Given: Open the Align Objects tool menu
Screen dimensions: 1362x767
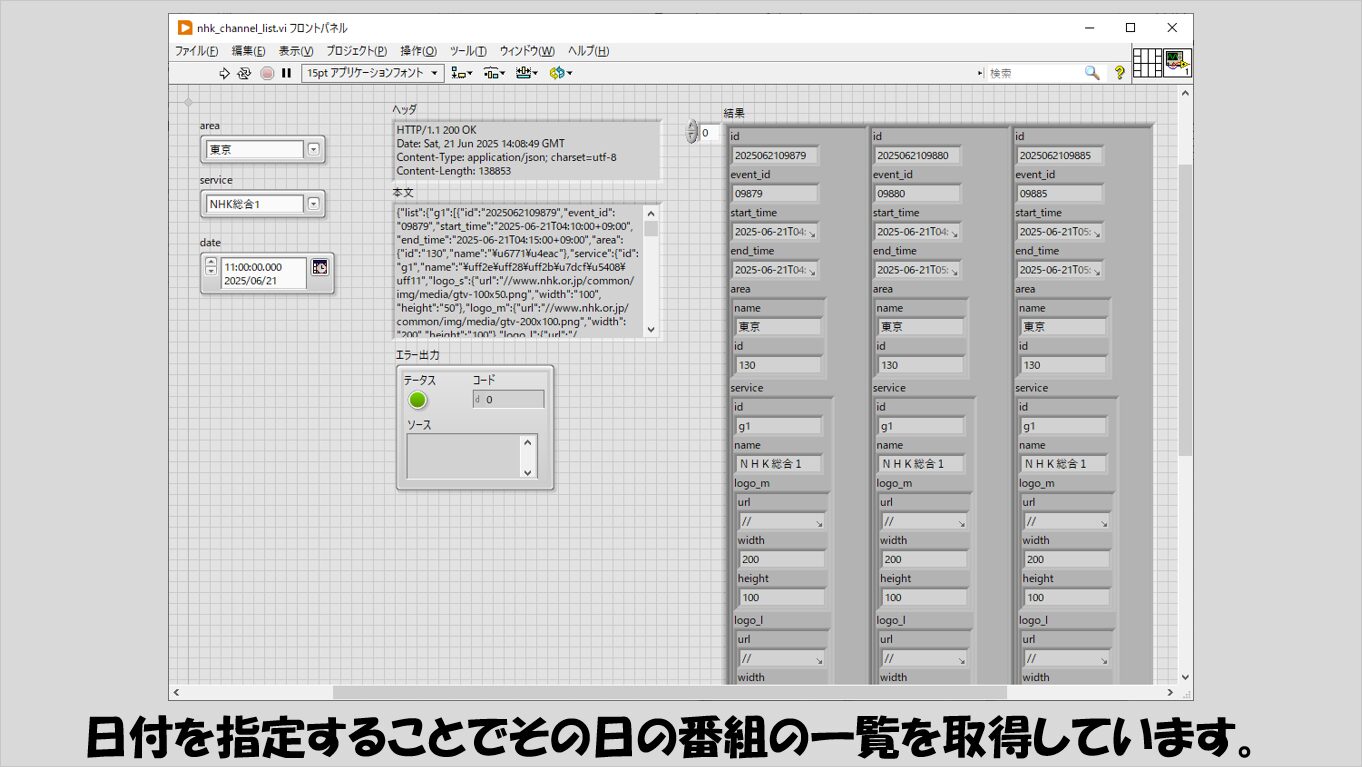Looking at the screenshot, I should (x=462, y=73).
